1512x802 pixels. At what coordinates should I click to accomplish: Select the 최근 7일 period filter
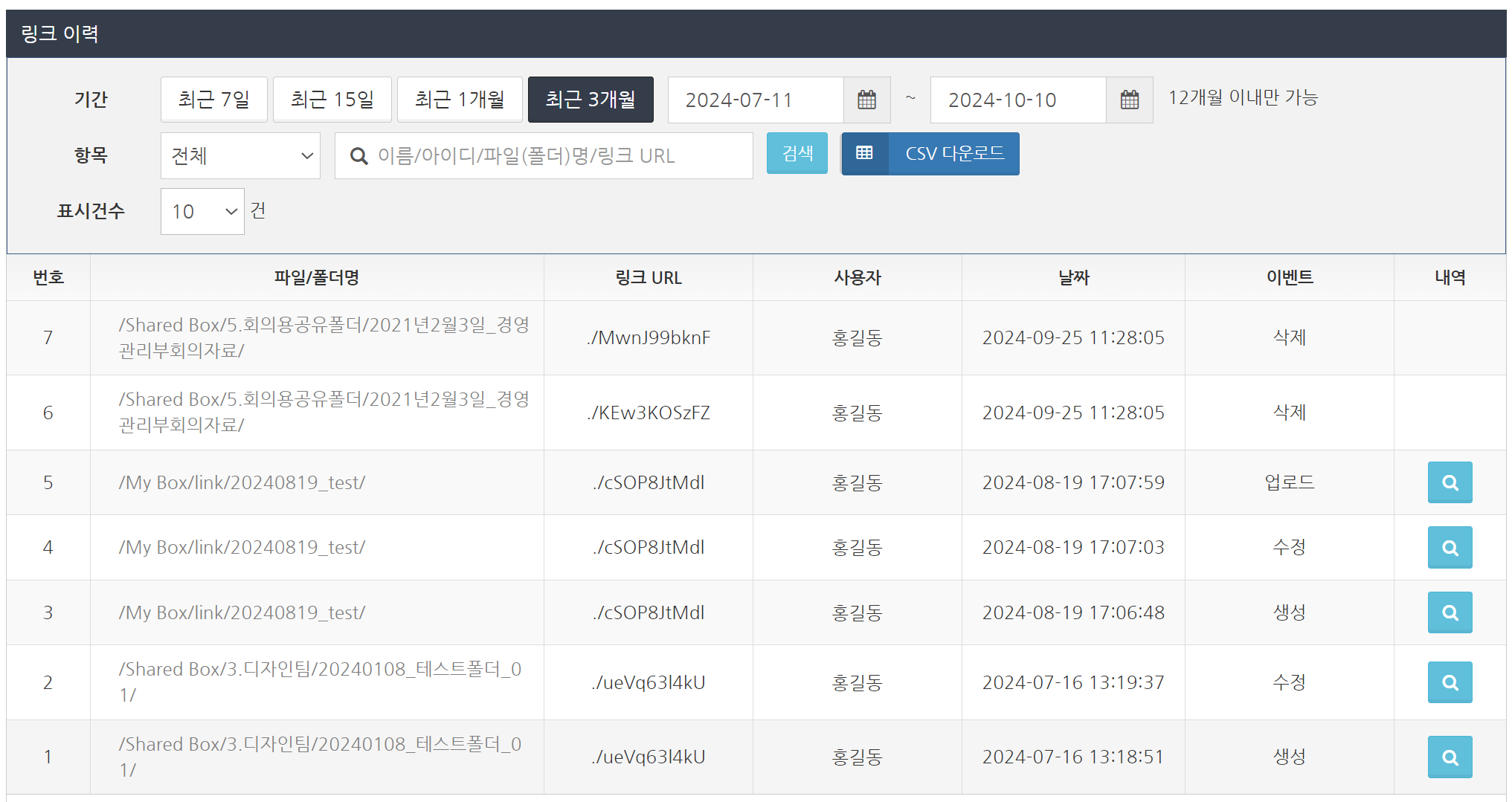(x=213, y=100)
